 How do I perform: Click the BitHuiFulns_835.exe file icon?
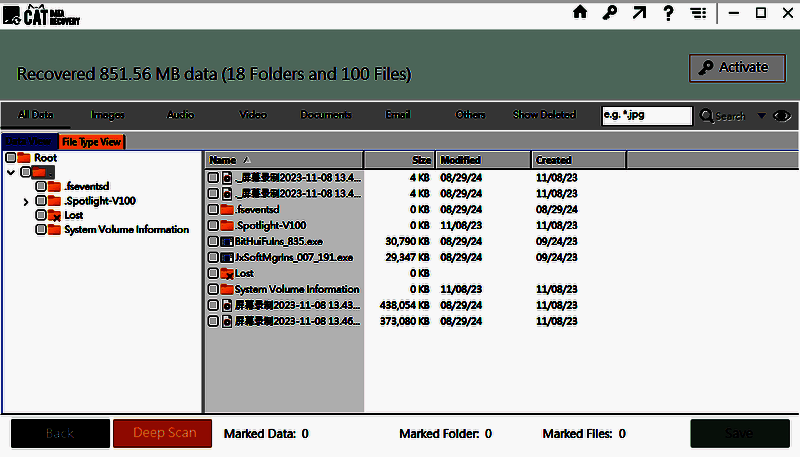tap(226, 241)
